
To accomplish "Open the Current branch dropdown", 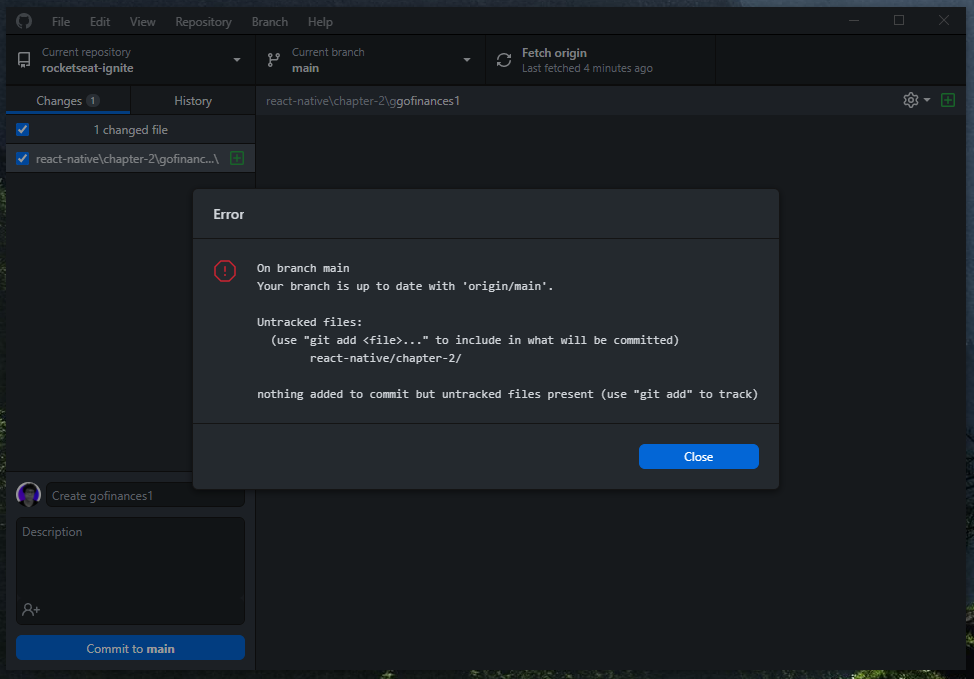I will coord(466,60).
